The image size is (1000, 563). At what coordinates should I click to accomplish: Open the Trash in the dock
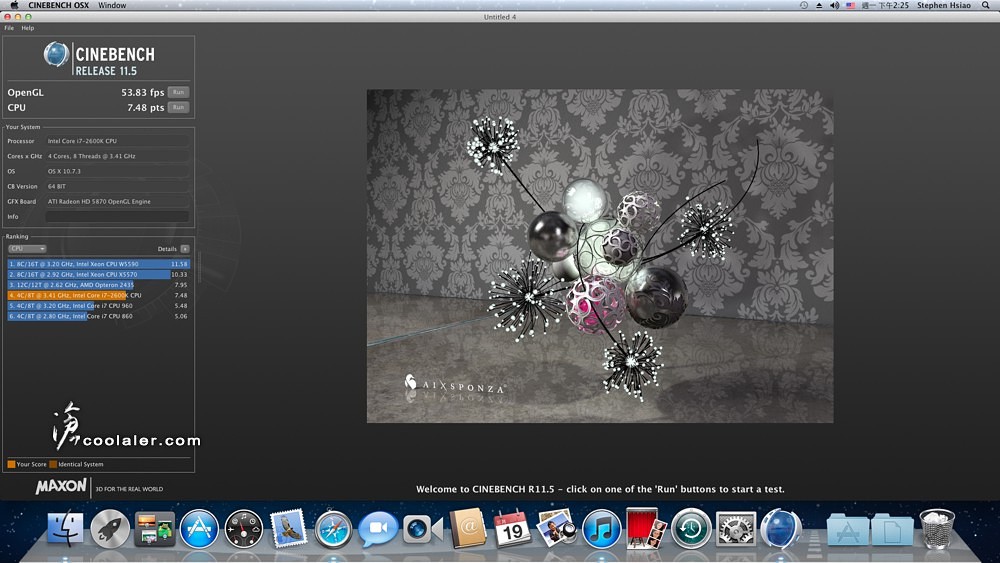[936, 529]
